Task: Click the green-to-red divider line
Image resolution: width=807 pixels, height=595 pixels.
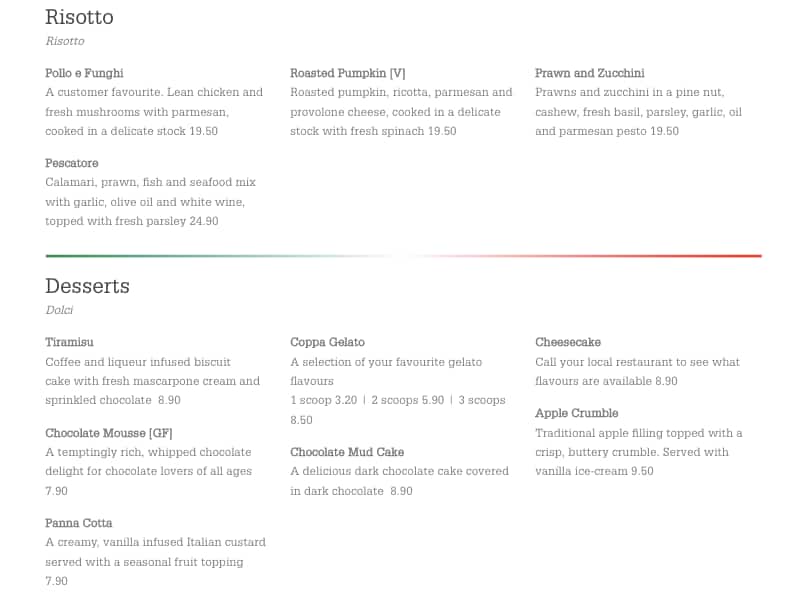Action: tap(403, 256)
